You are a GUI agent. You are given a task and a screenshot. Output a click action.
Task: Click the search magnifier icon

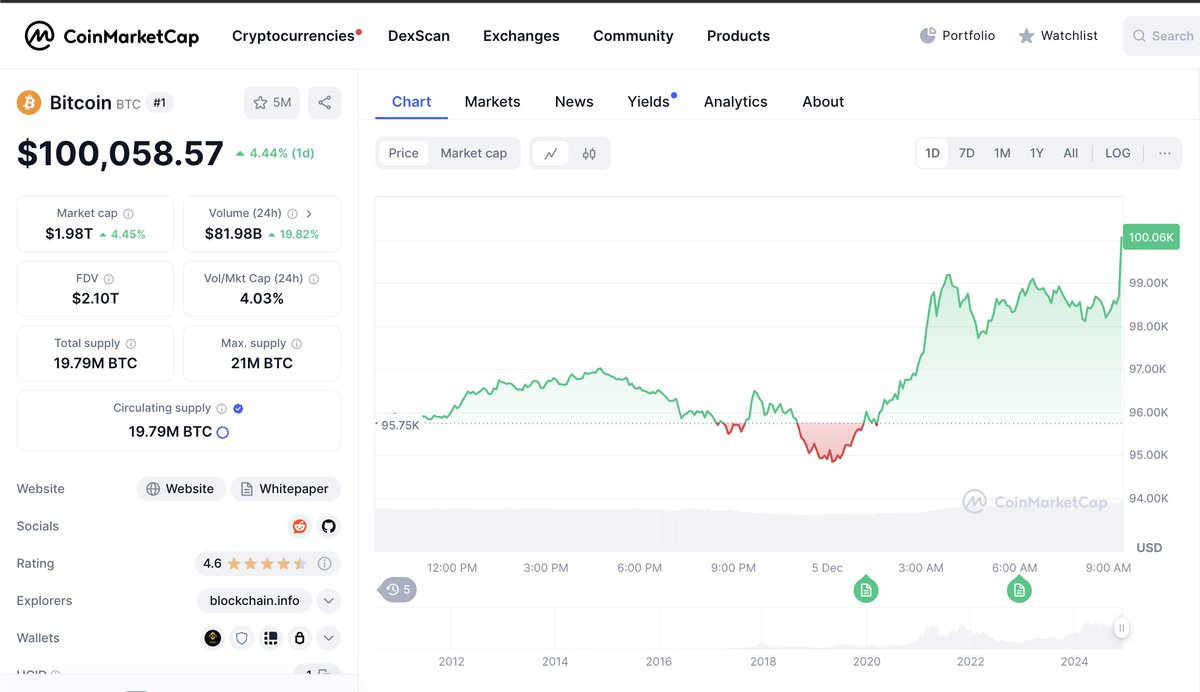click(x=1139, y=36)
